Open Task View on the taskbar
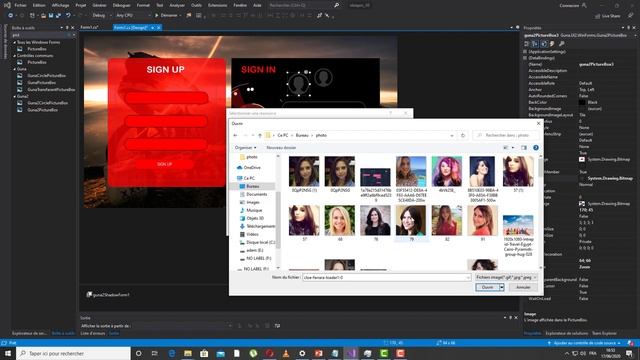Screen dimensions: 640x360 [155, 353]
